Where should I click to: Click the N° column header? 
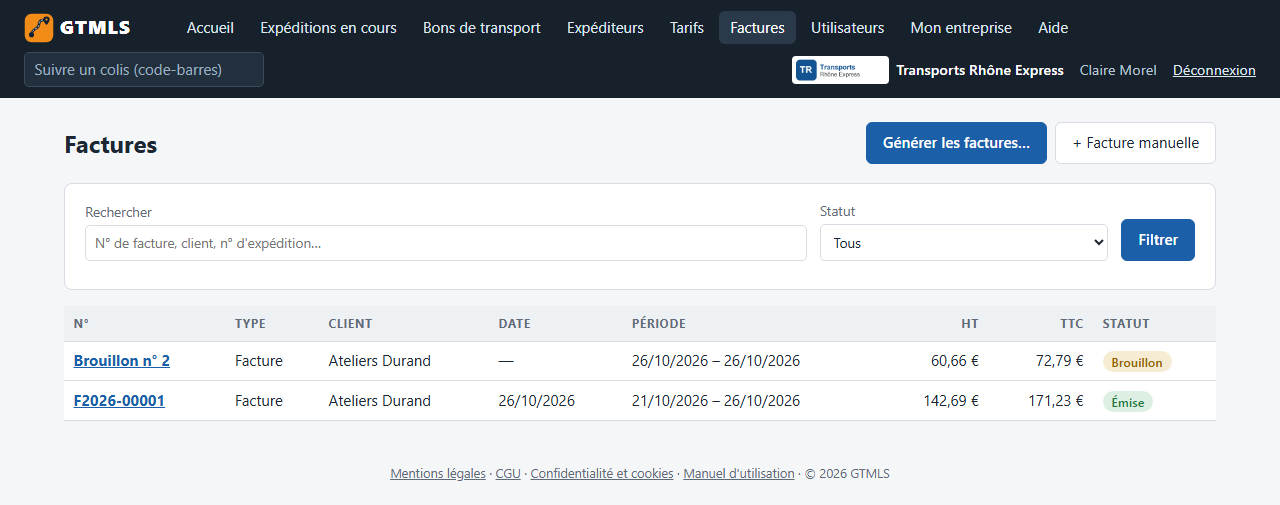pyautogui.click(x=81, y=324)
